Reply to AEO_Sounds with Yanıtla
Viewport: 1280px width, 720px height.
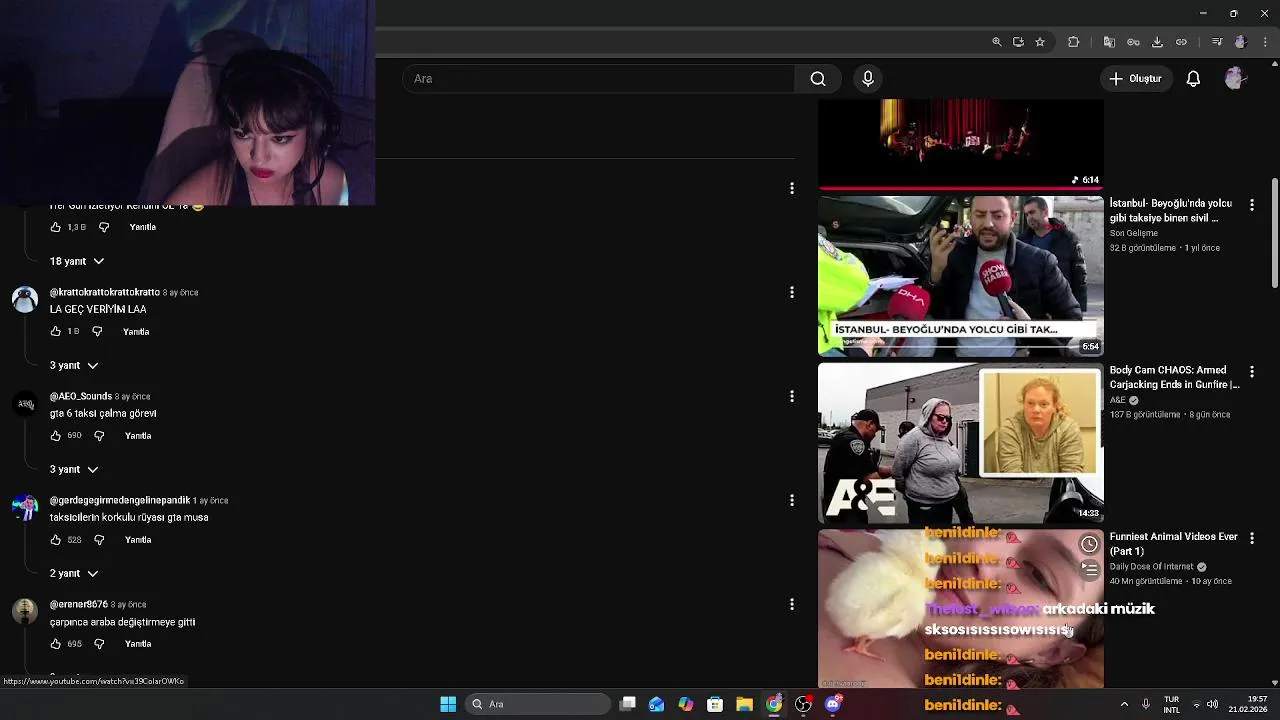click(x=138, y=436)
